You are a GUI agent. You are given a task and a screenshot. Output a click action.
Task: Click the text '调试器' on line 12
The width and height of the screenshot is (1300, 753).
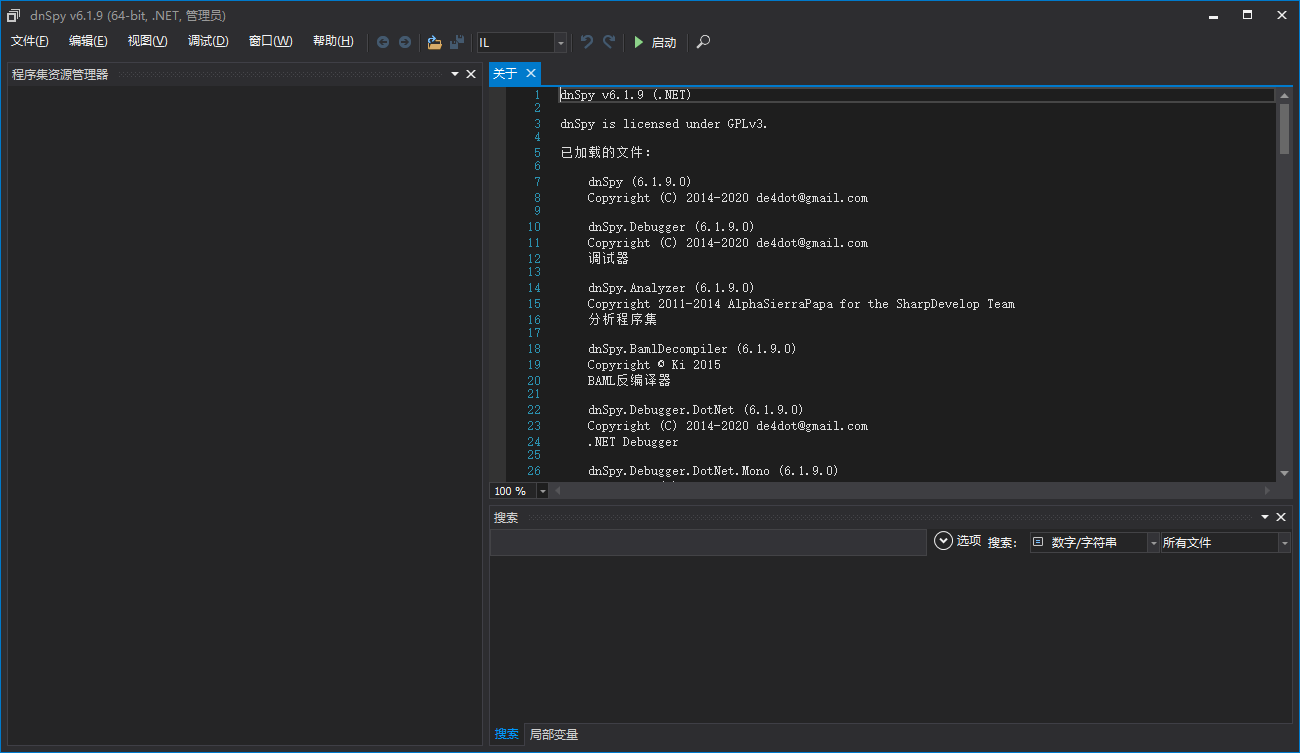608,258
